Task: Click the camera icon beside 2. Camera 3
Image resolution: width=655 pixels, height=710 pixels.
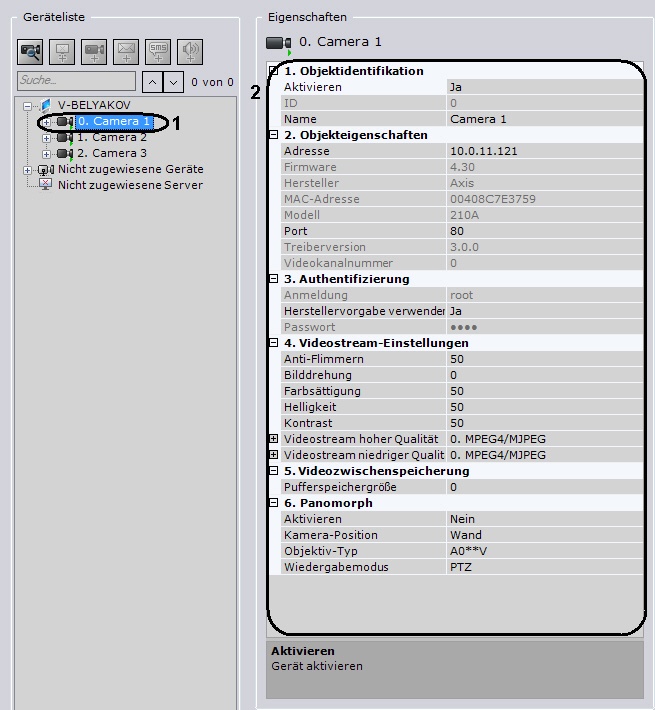Action: [x=65, y=154]
